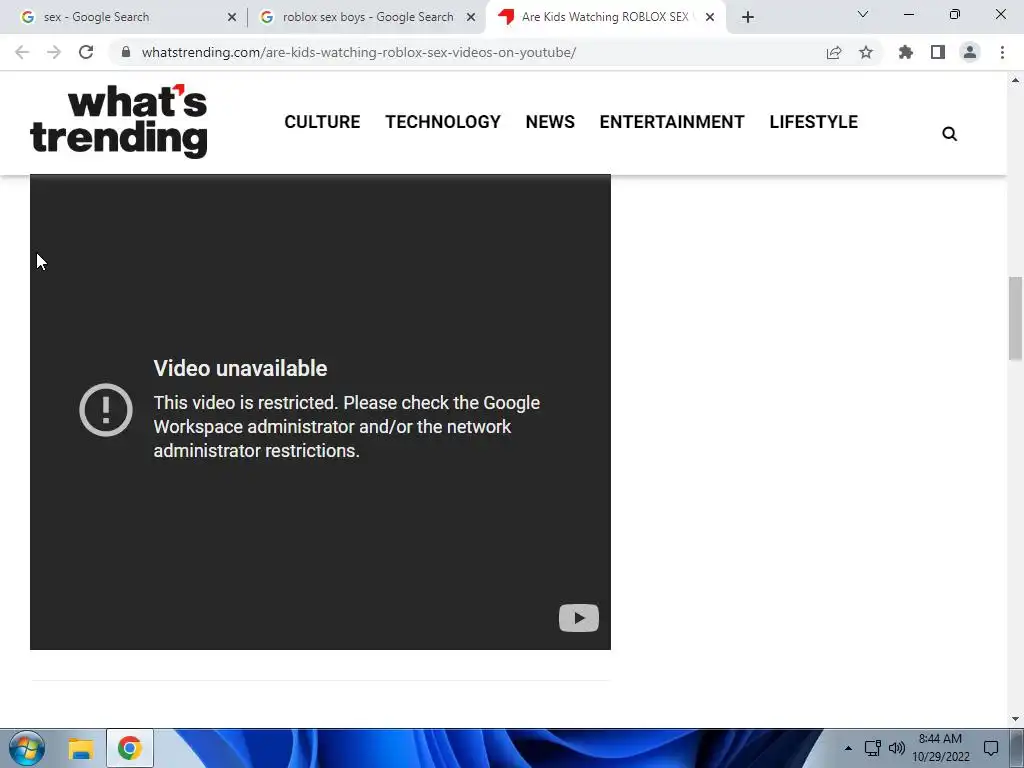Click the Chrome taskbar icon

[130, 748]
